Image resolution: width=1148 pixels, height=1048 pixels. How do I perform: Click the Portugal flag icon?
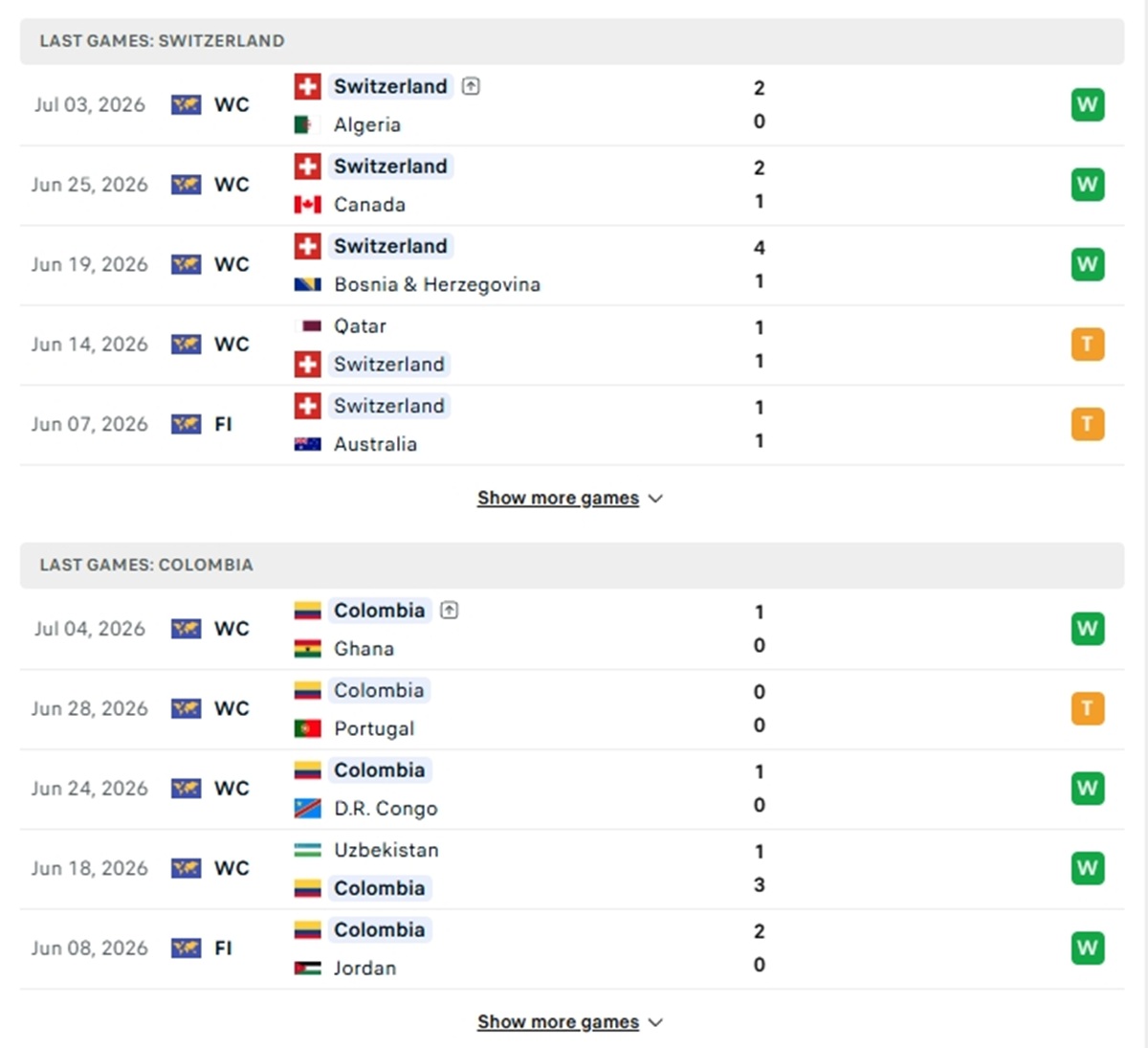point(307,728)
